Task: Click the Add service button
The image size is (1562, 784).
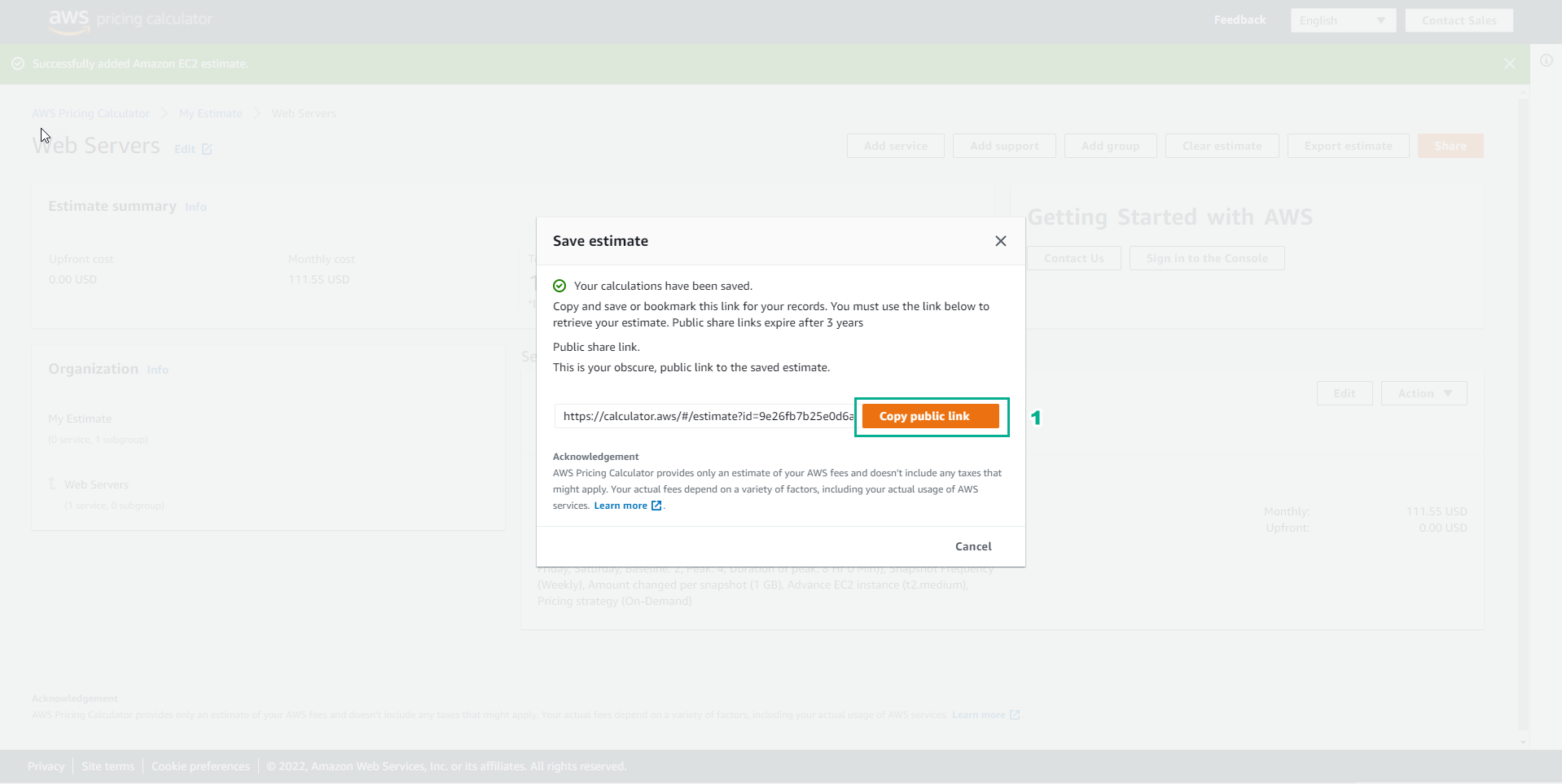Action: pos(895,146)
